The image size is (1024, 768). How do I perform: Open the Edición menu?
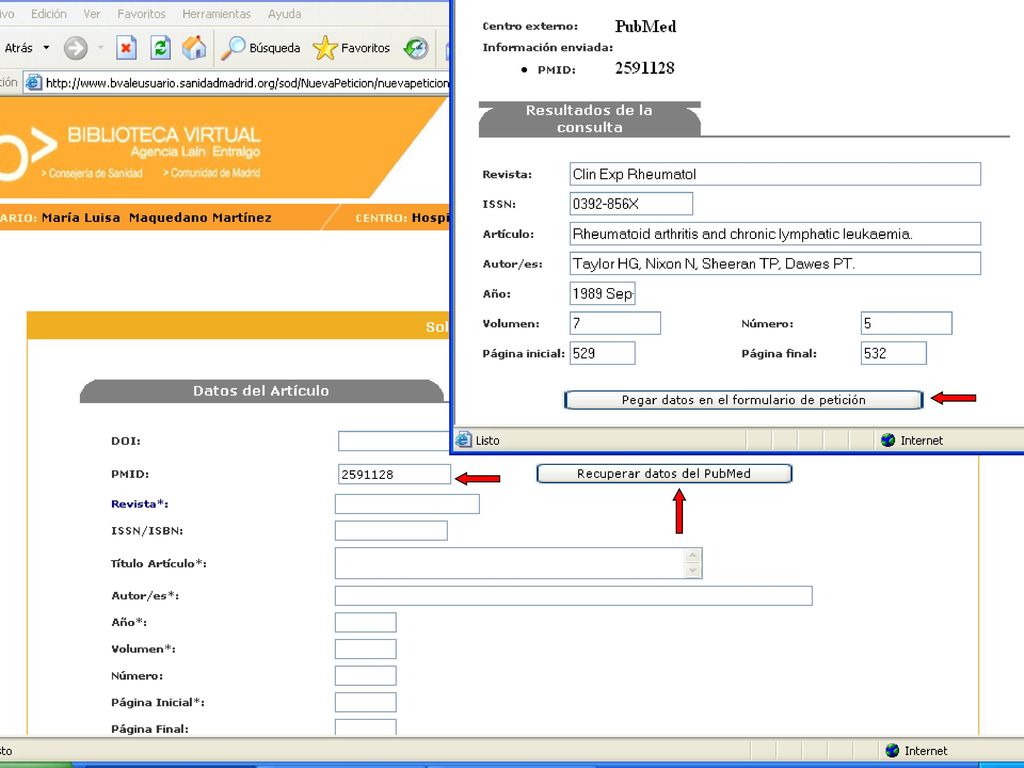[49, 14]
